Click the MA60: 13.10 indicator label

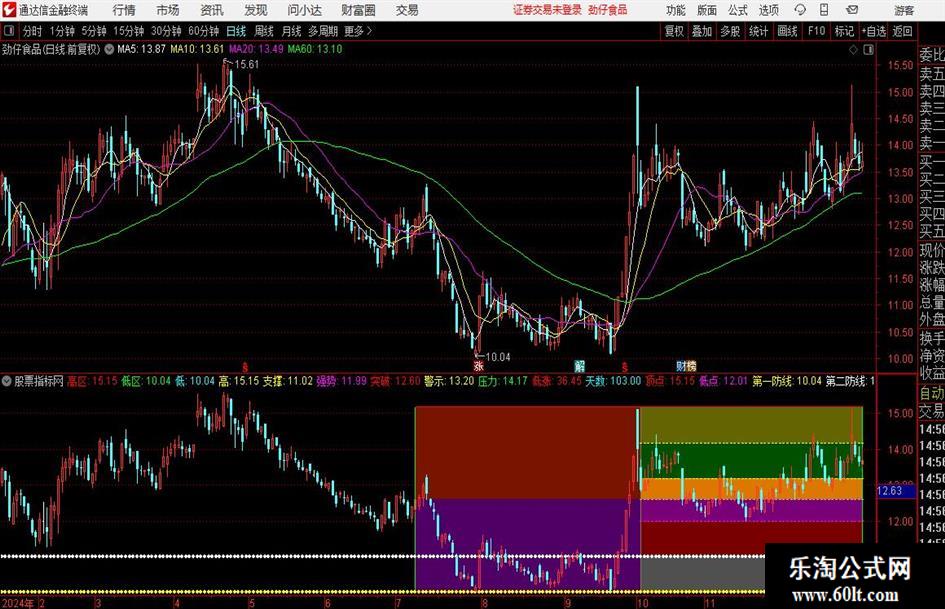315,49
